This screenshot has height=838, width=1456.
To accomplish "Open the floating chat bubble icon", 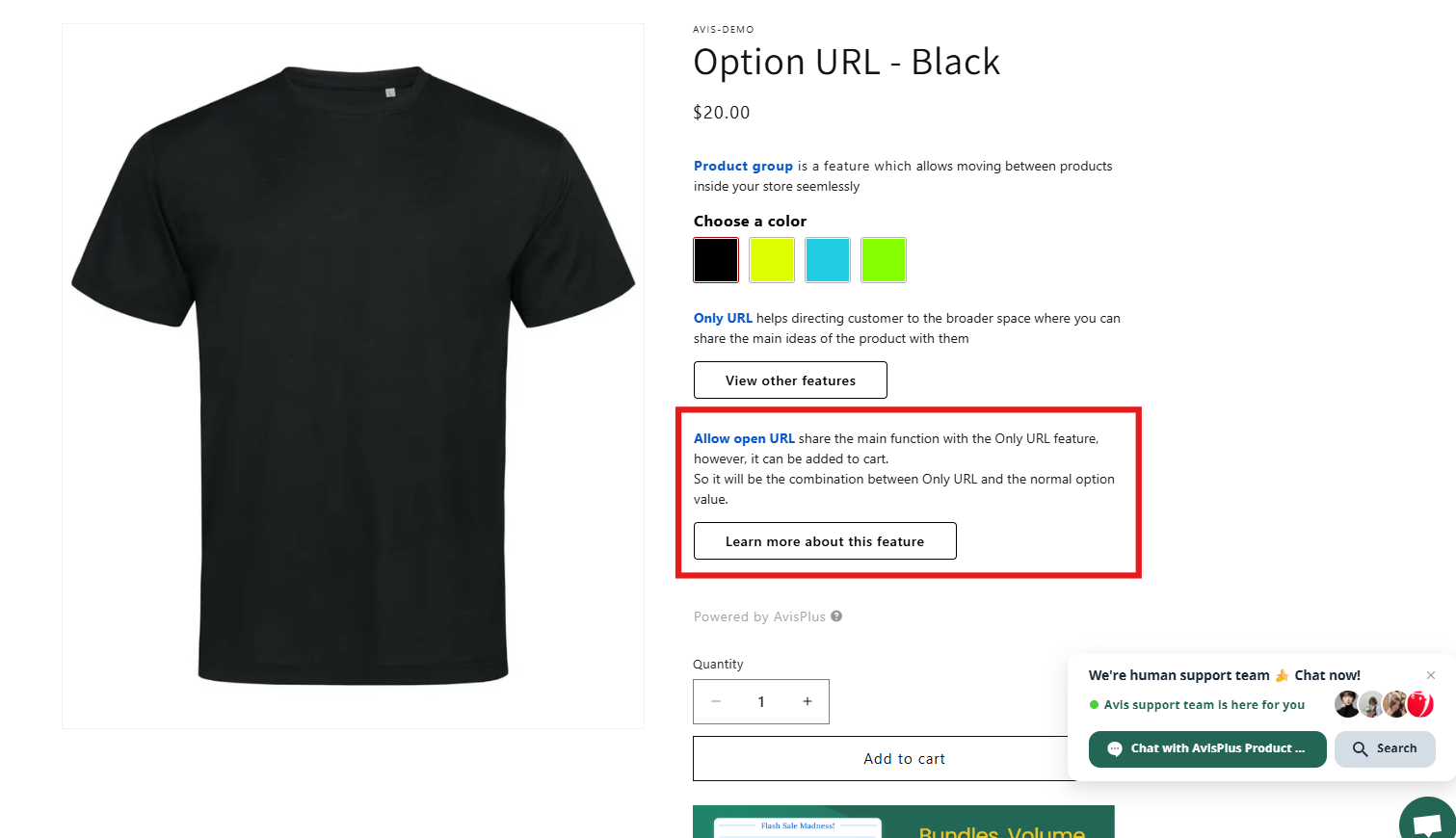I will click(x=1427, y=822).
